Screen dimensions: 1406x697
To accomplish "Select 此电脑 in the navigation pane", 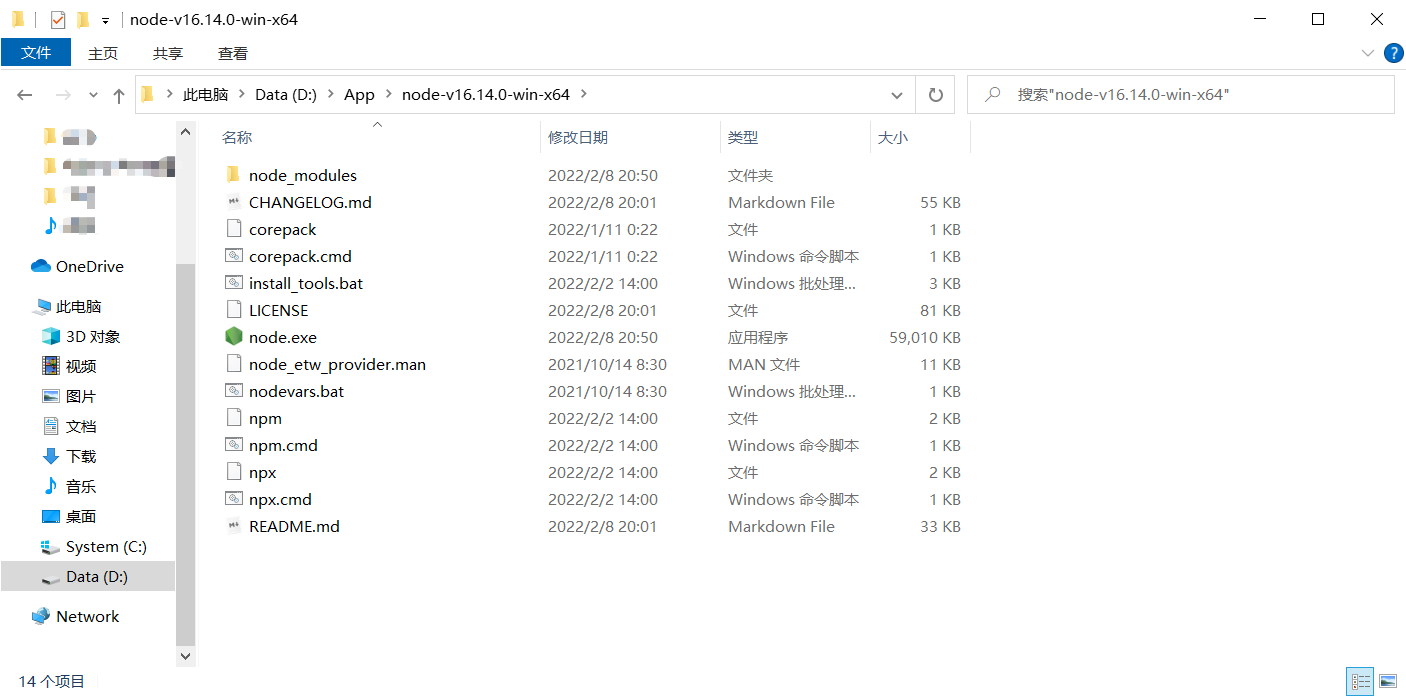I will click(79, 307).
